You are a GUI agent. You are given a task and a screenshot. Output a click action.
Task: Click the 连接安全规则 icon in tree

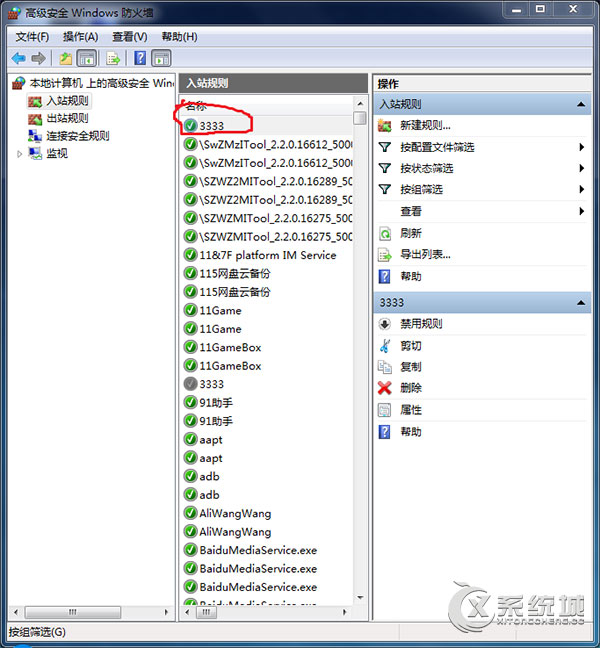point(35,136)
